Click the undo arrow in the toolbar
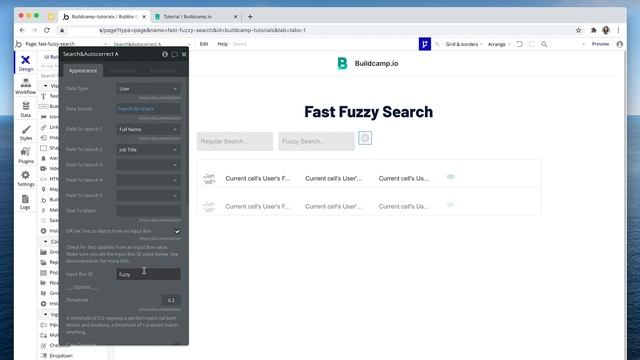 tap(520, 44)
